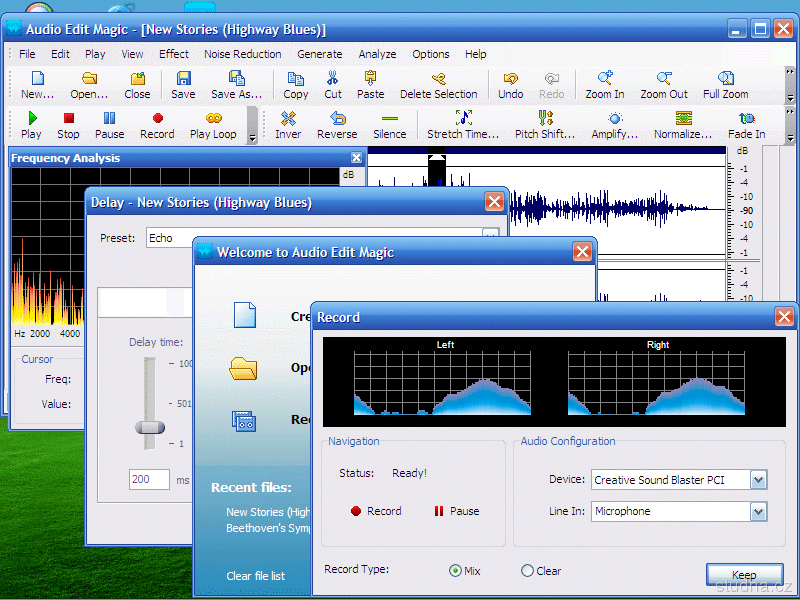Start recording in the Record dialog

[375, 511]
